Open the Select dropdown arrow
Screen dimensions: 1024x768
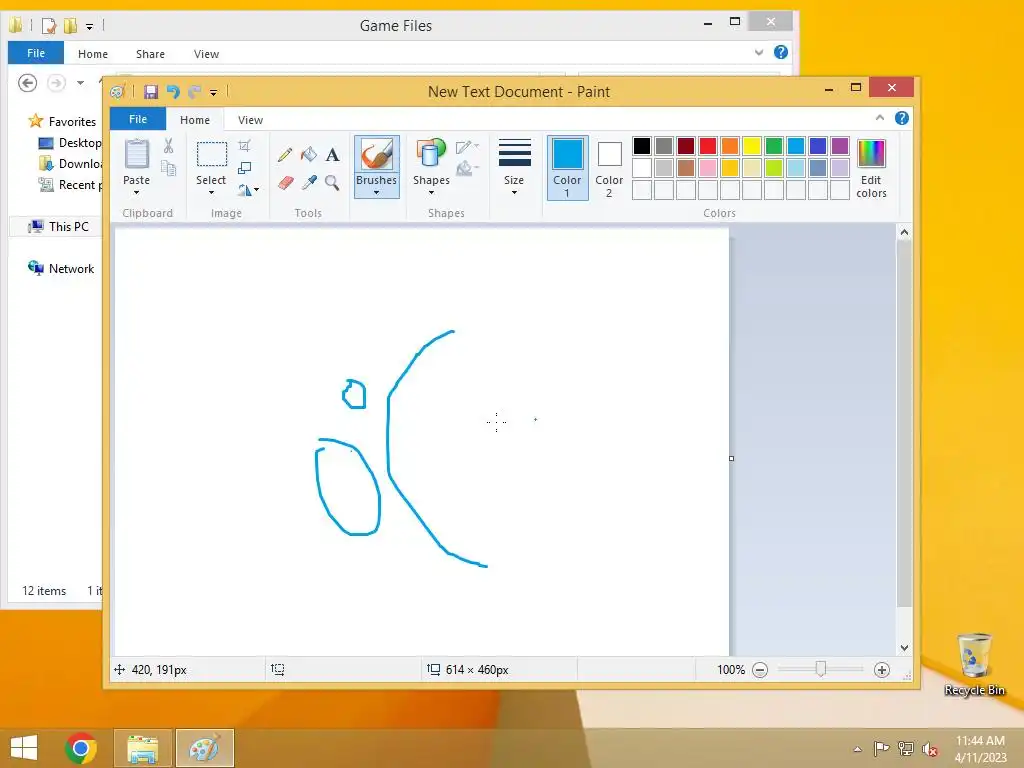tap(211, 192)
